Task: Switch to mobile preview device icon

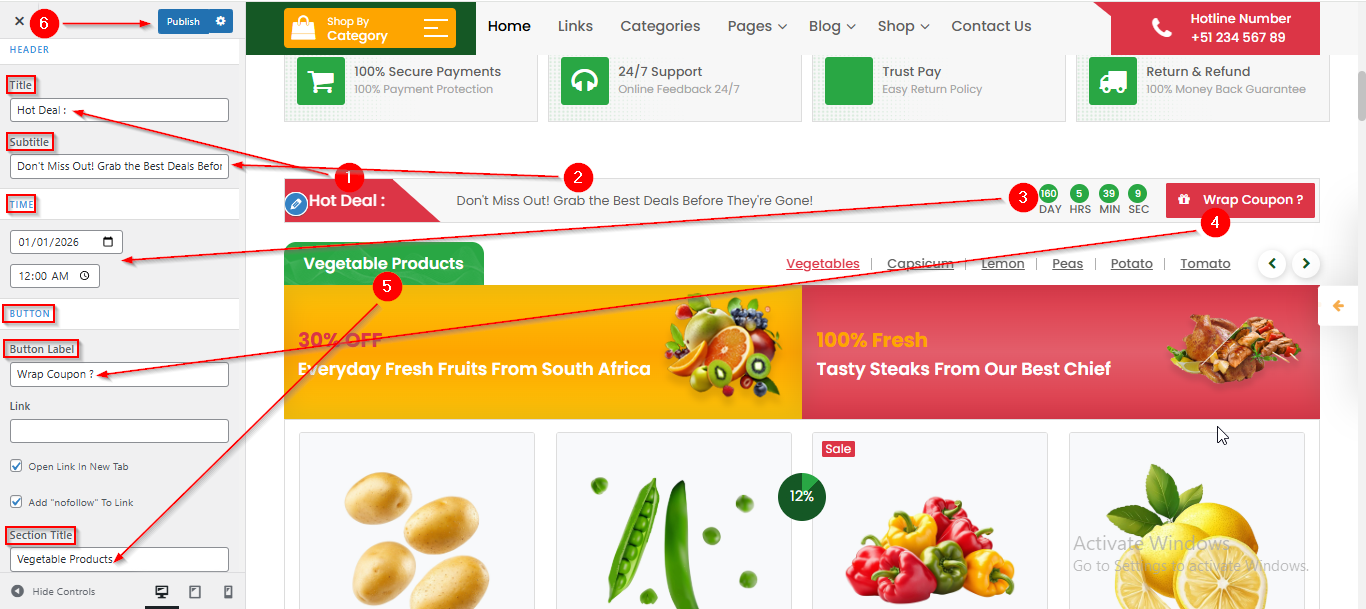Action: tap(228, 592)
